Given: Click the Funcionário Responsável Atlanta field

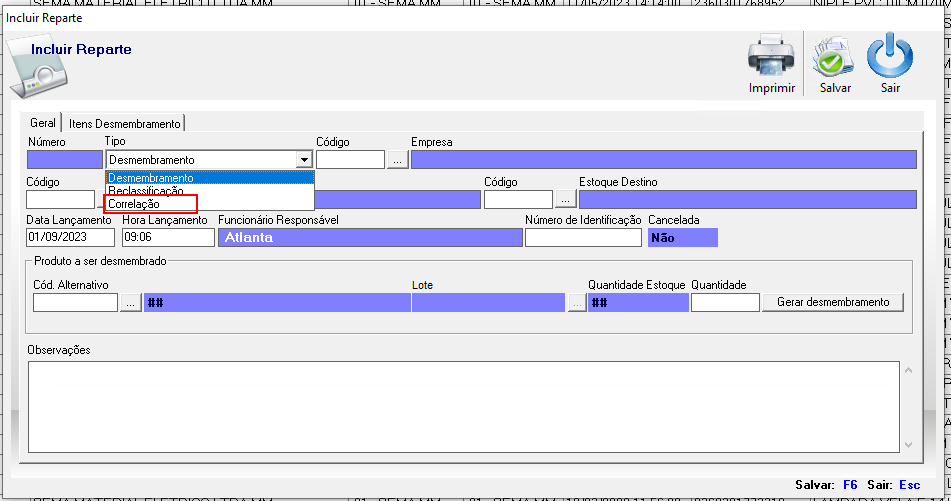Looking at the screenshot, I should click(370, 237).
